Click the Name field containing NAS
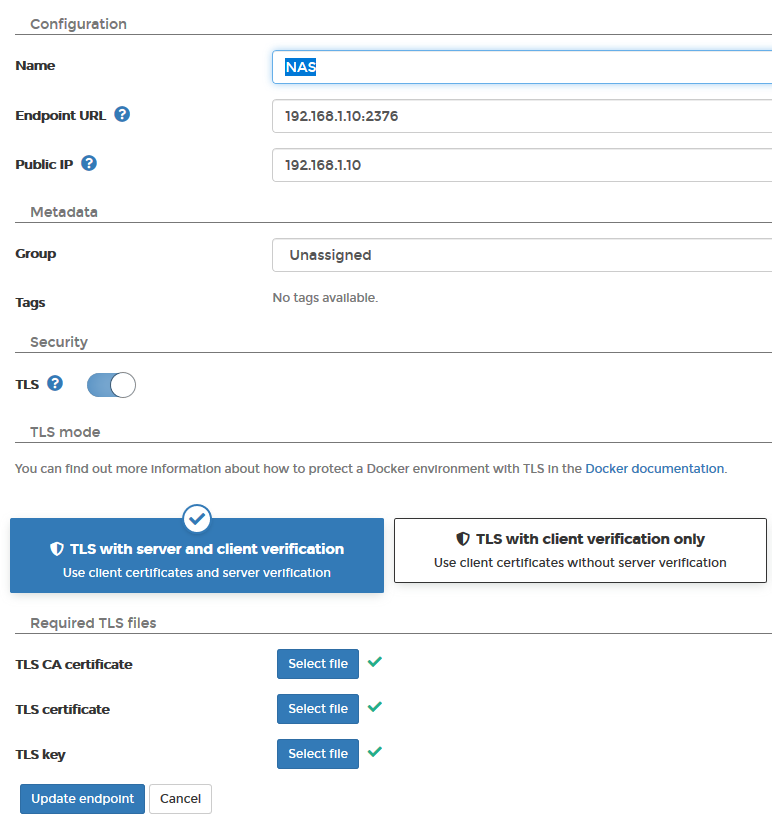 pyautogui.click(x=522, y=67)
